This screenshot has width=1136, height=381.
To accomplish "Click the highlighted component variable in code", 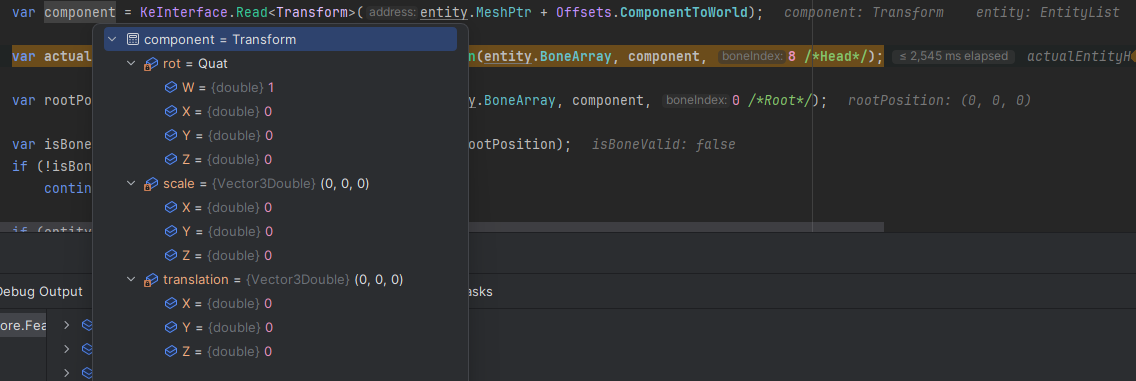I will pyautogui.click(x=80, y=12).
